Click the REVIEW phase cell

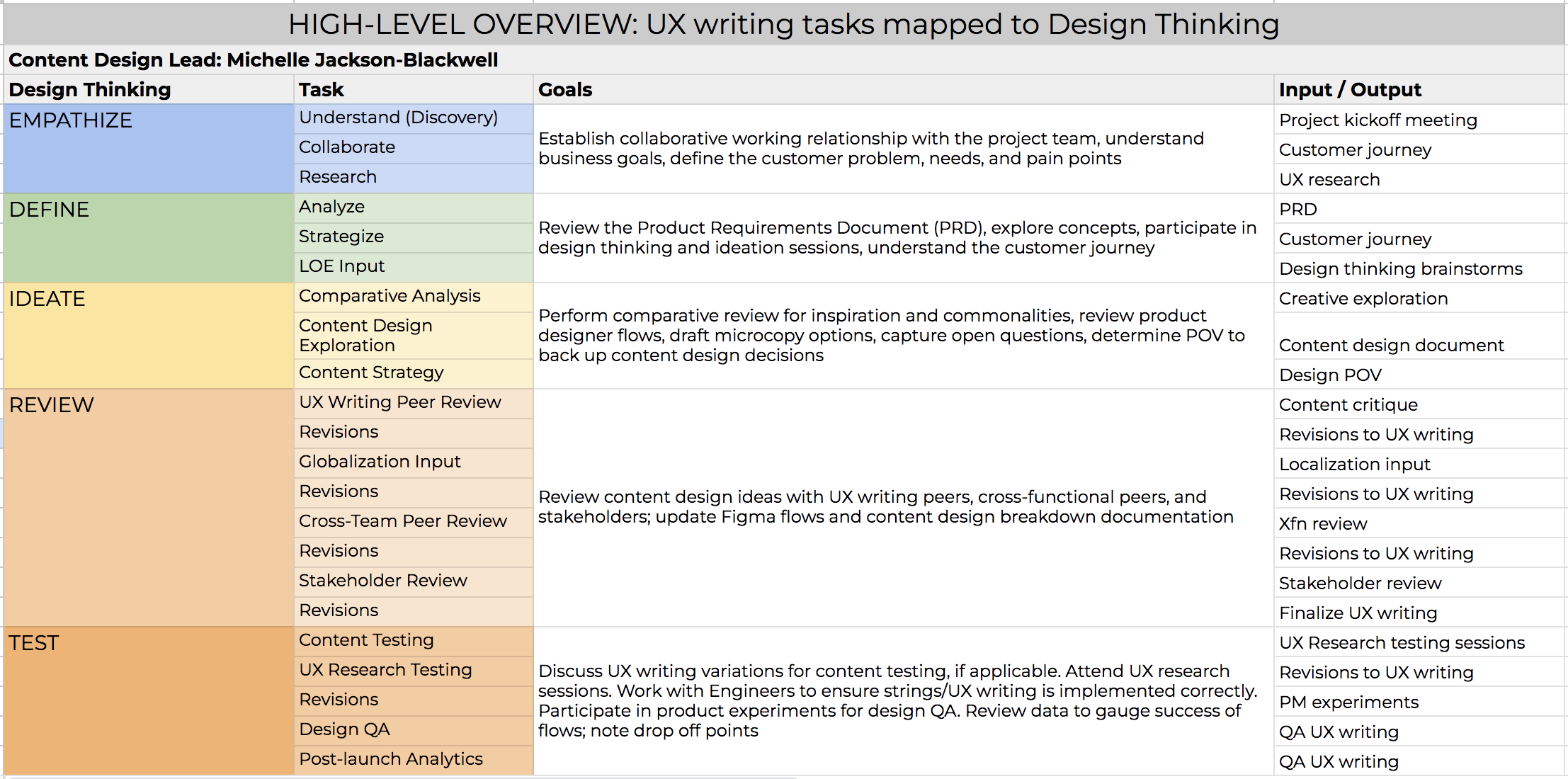tap(147, 507)
